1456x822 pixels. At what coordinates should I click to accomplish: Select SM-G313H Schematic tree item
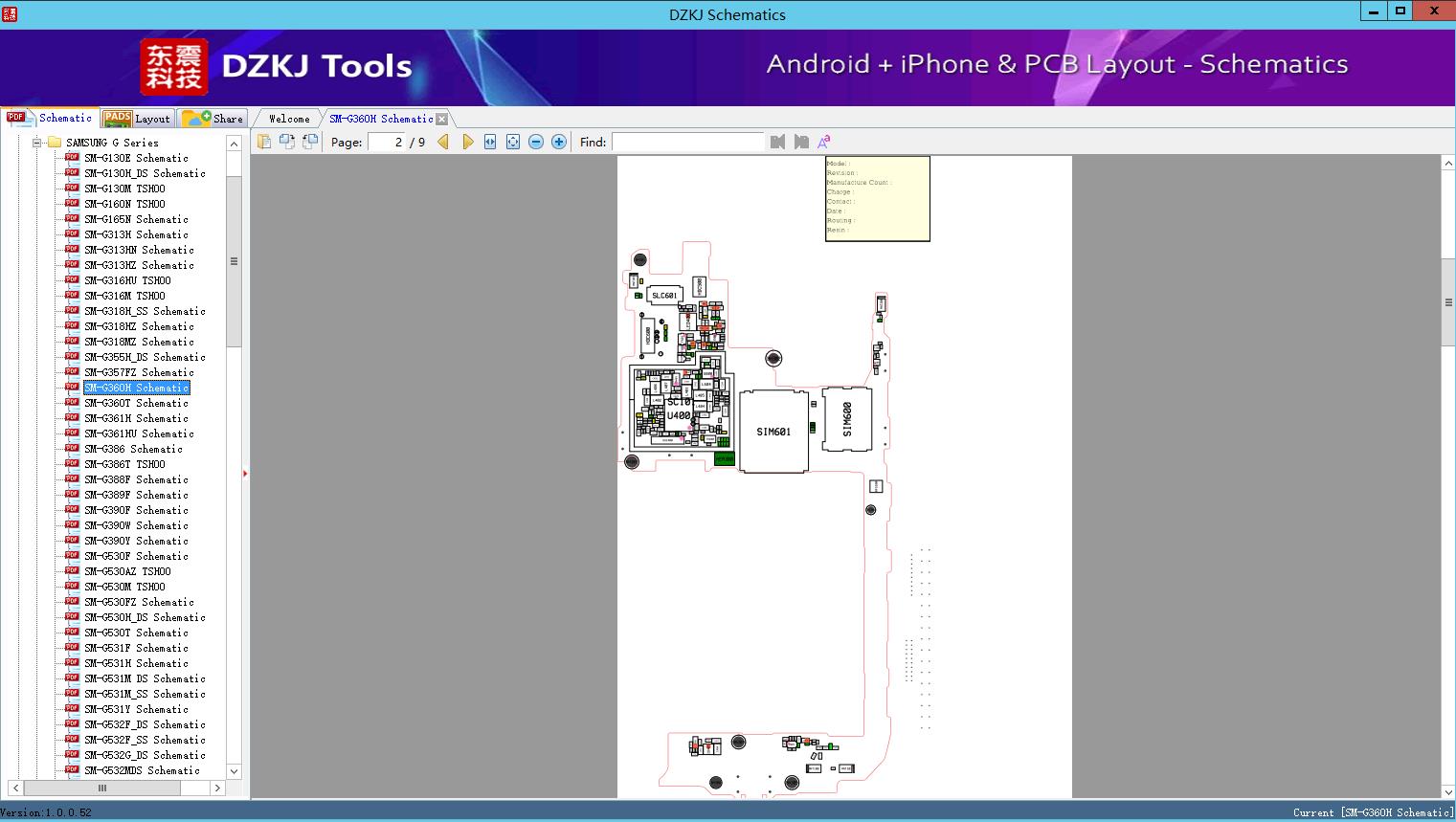click(136, 234)
